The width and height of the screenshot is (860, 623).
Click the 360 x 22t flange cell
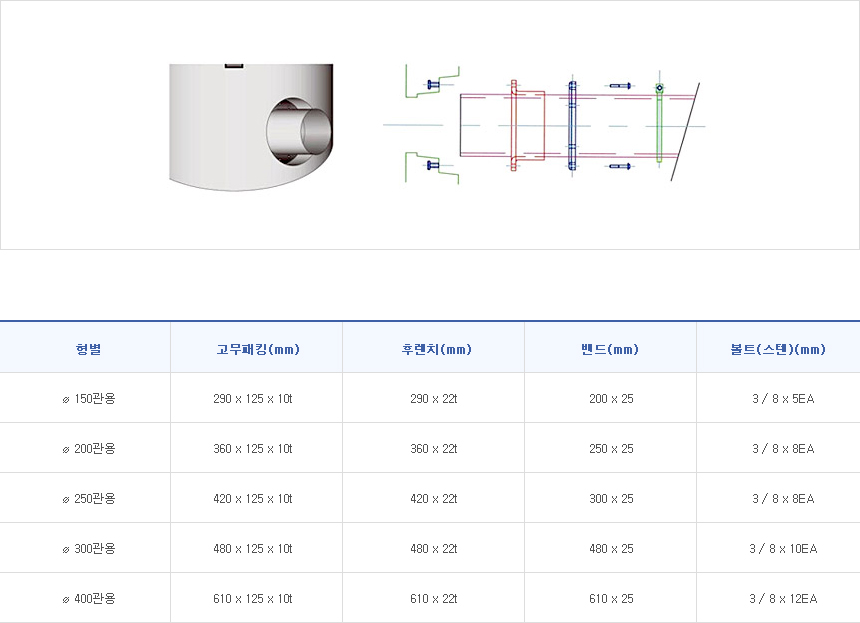(434, 449)
